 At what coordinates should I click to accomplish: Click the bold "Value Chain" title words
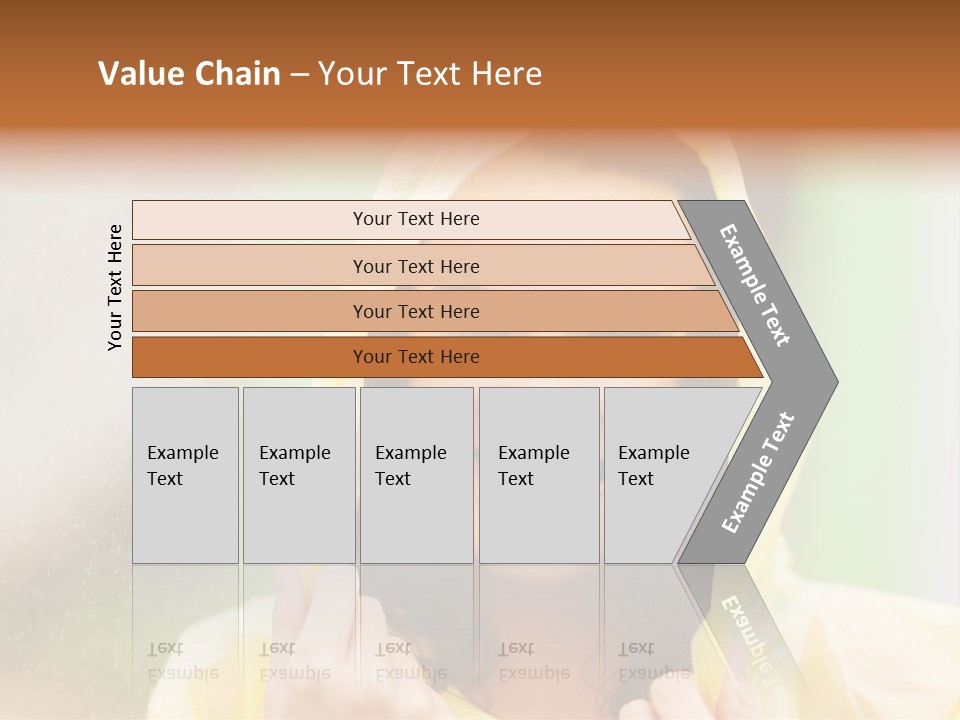tap(189, 74)
